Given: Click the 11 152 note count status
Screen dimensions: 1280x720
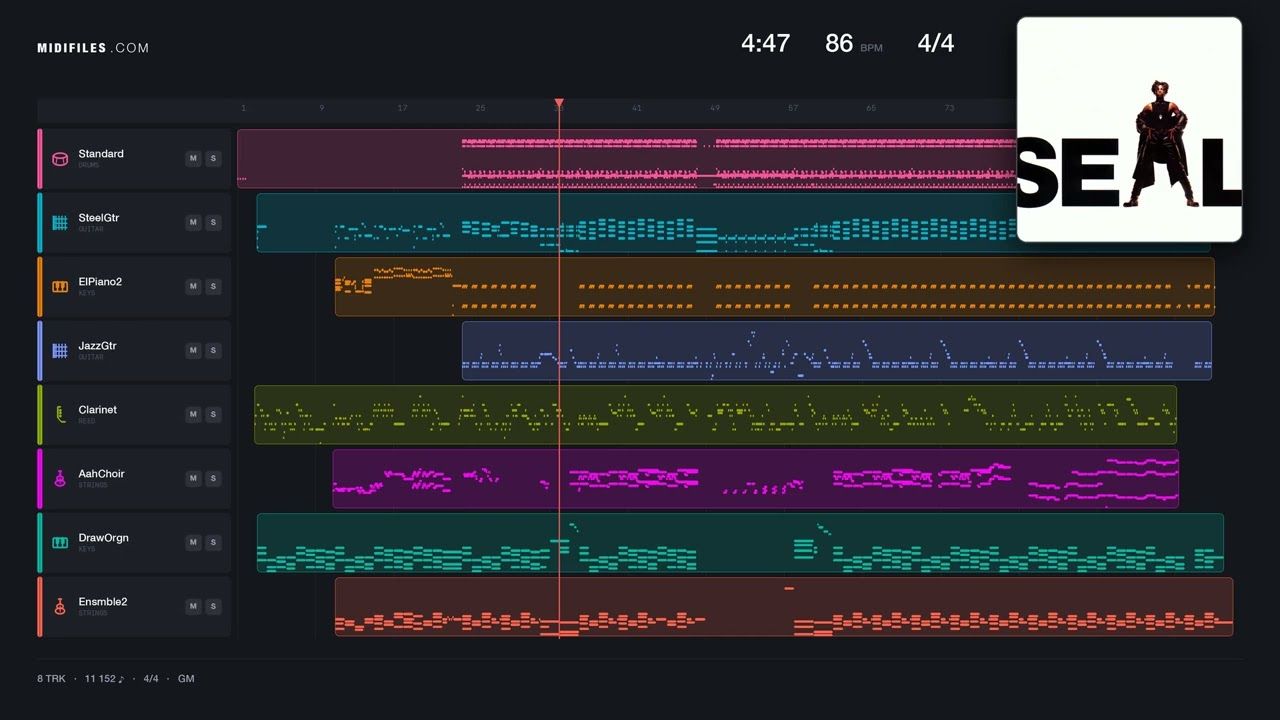Looking at the screenshot, I should point(104,678).
